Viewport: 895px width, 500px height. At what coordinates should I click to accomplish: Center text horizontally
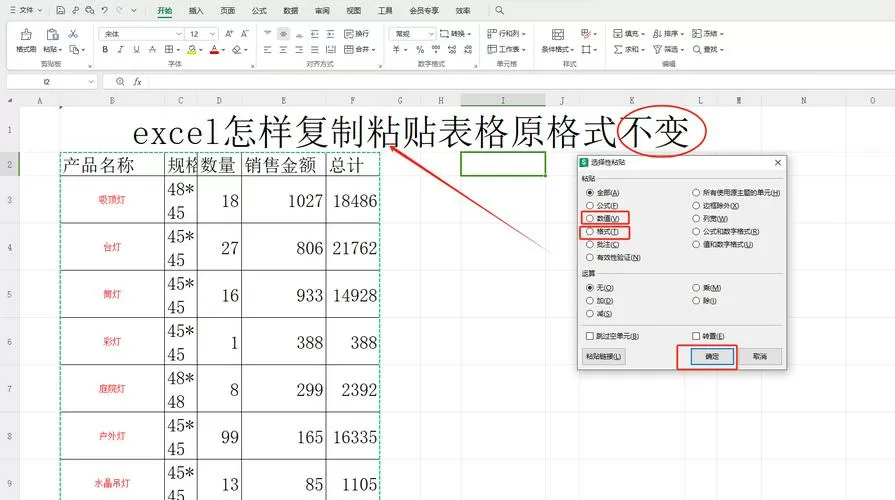click(283, 50)
